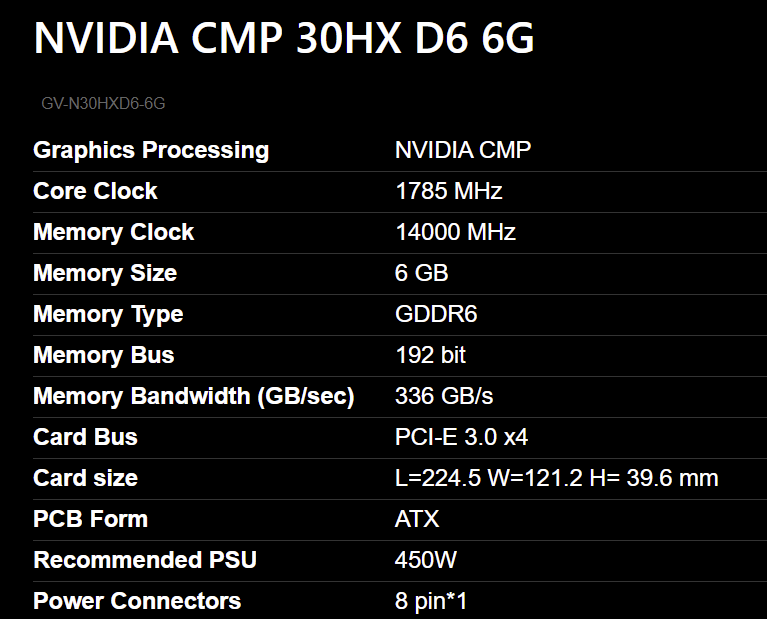Click the Graphics Processing label

[151, 150]
